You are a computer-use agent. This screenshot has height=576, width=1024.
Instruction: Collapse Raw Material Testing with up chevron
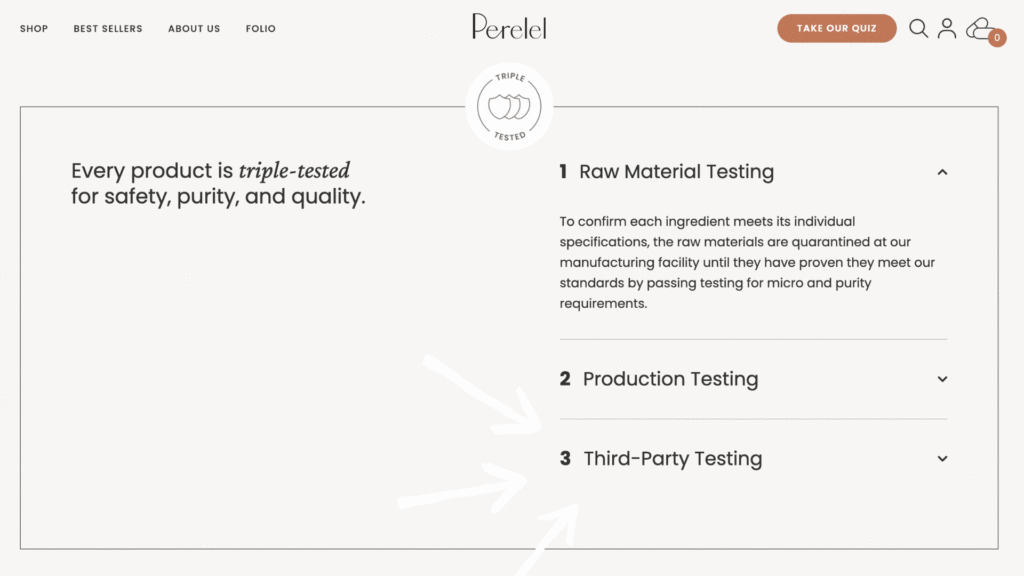(x=942, y=172)
